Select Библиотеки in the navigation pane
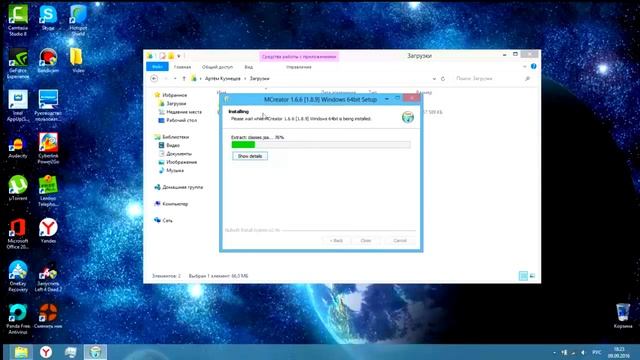 pyautogui.click(x=172, y=137)
